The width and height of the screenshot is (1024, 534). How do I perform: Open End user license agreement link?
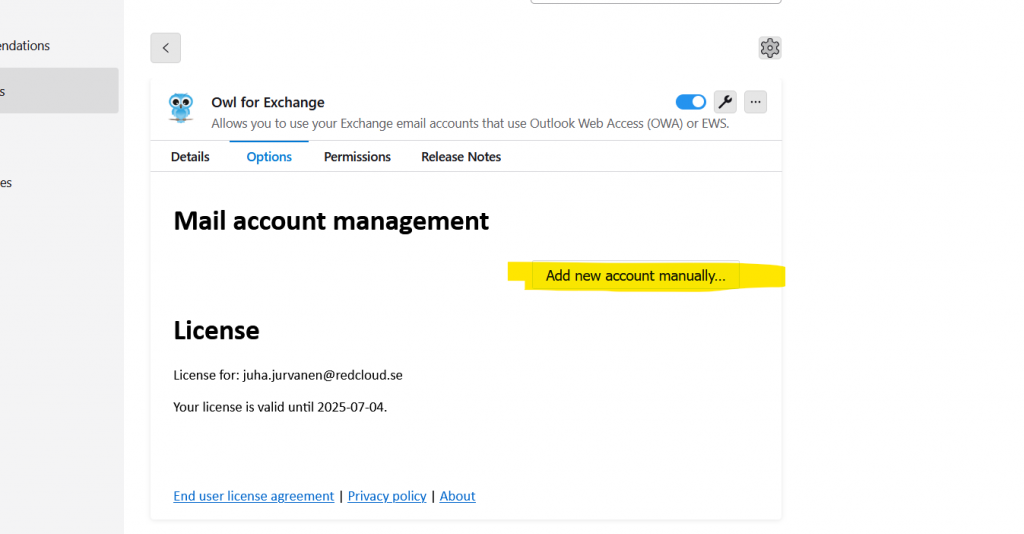click(x=253, y=496)
